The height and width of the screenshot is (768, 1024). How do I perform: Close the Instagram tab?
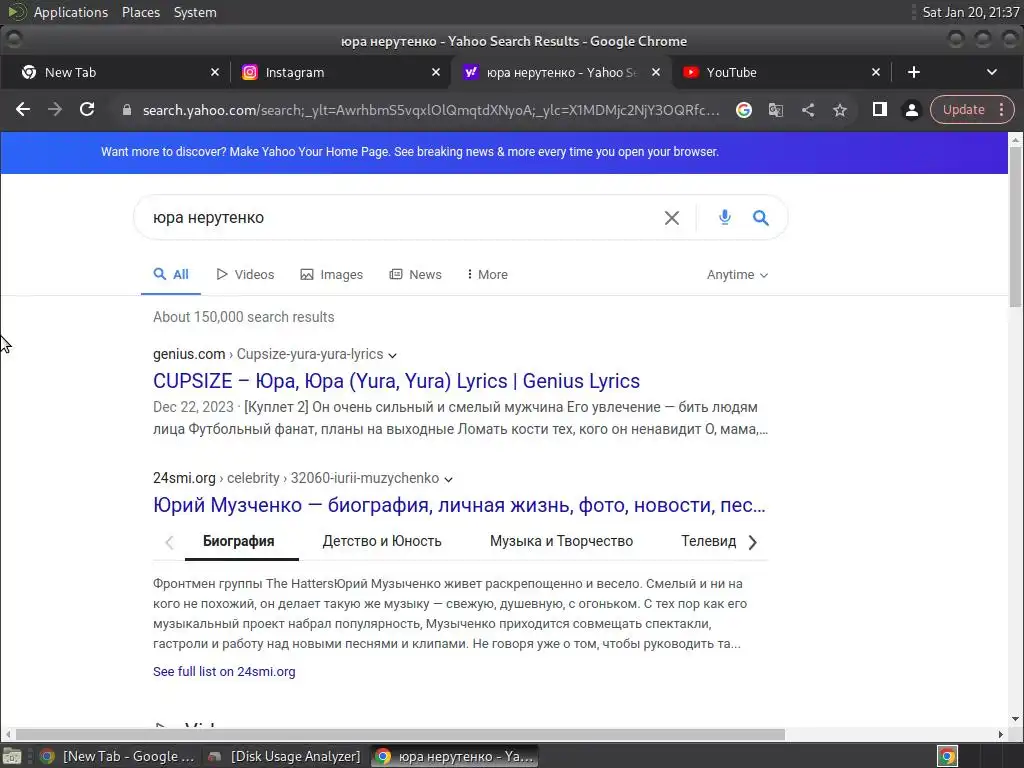coord(436,72)
